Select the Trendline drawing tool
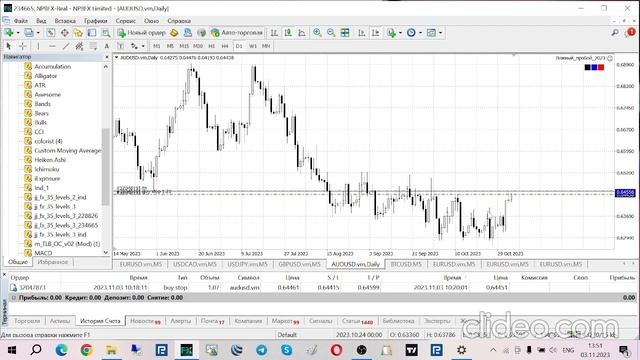Screen dimensions: 640x360 click(66, 46)
